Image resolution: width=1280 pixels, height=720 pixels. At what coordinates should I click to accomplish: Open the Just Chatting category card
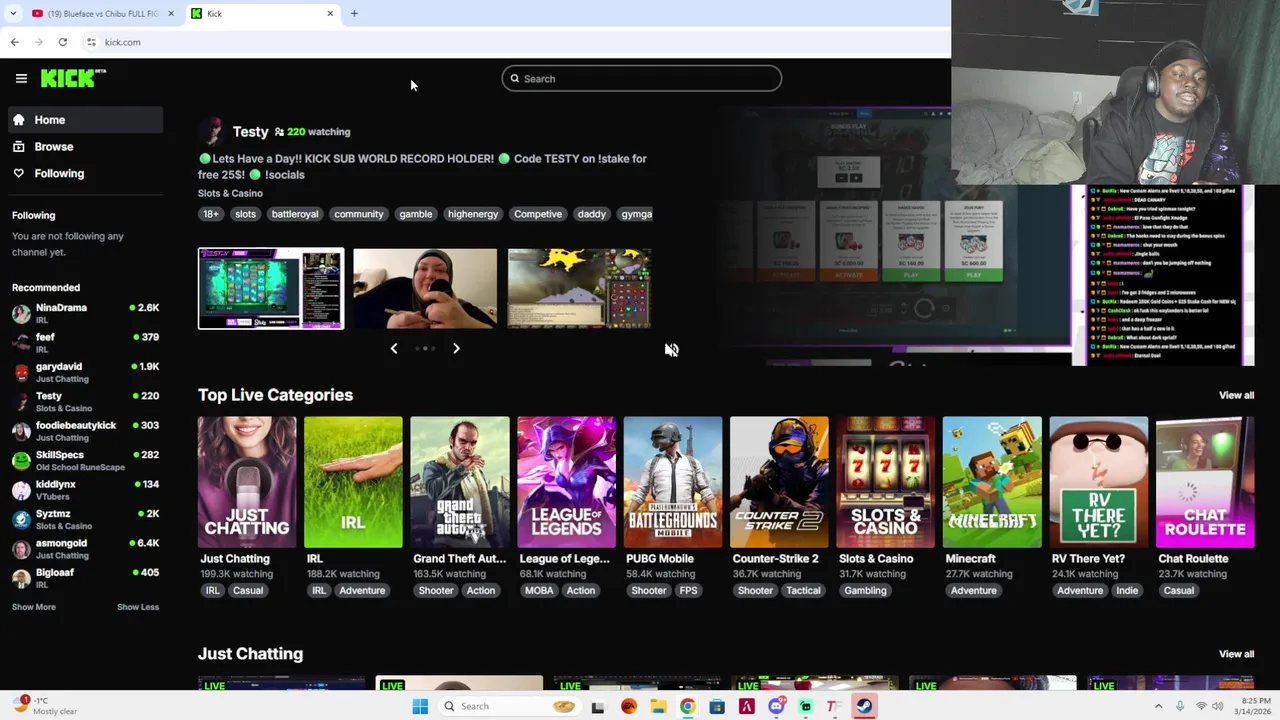(x=247, y=482)
